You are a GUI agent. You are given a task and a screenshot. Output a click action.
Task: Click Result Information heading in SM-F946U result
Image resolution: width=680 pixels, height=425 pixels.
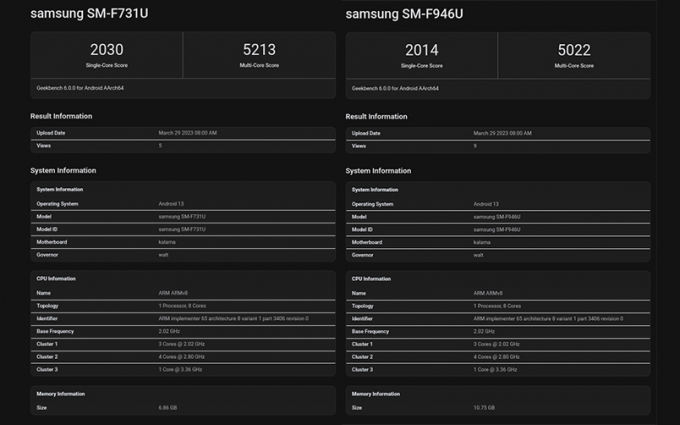[x=376, y=117]
